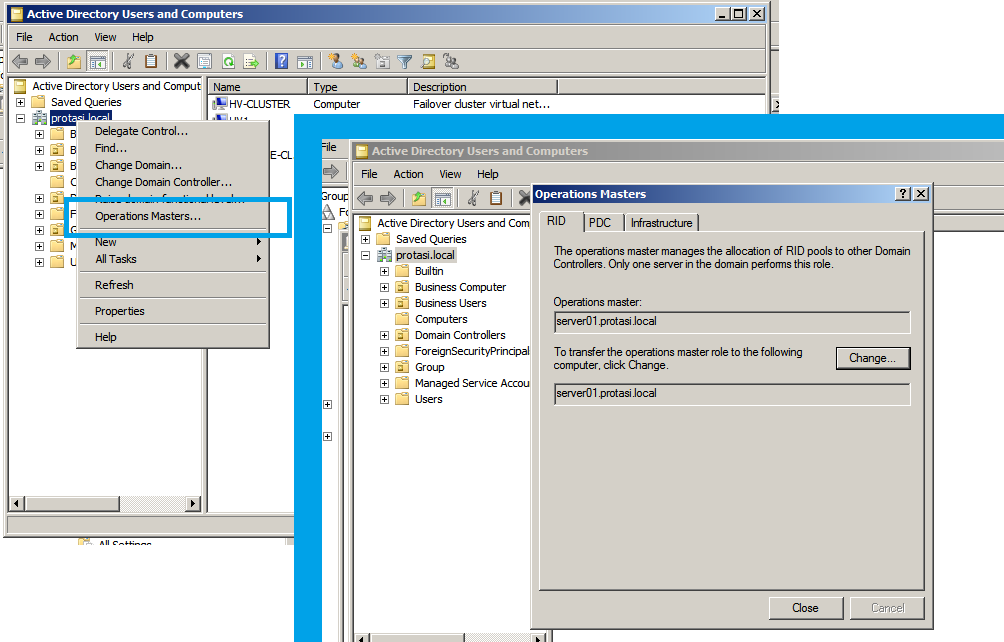Select Users container in window behind dialog
This screenshot has width=1004, height=642.
[428, 399]
